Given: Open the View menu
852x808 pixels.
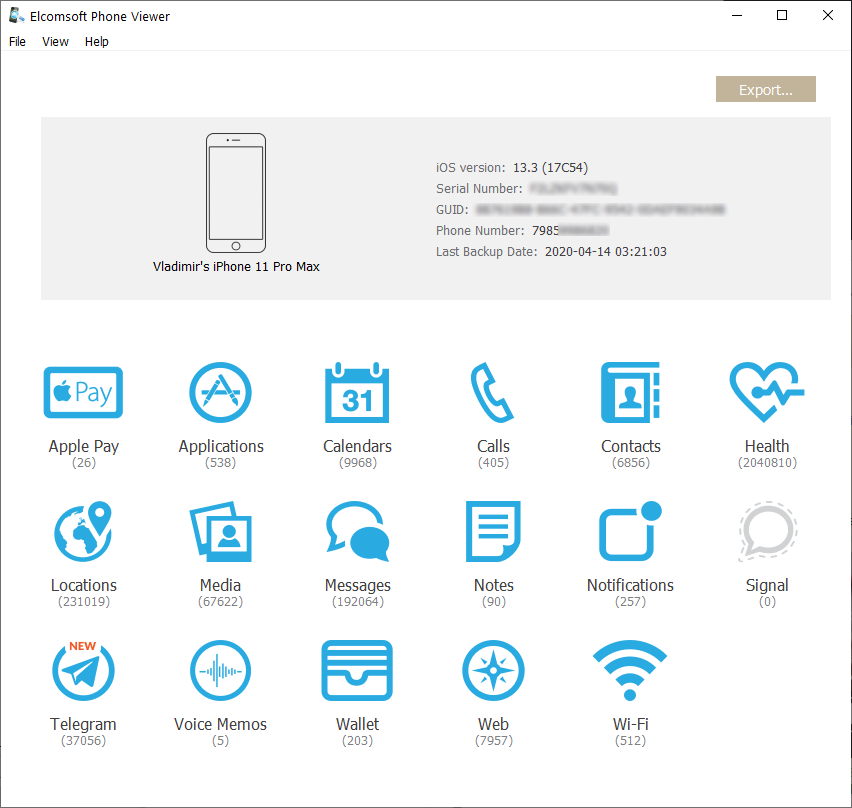Looking at the screenshot, I should pyautogui.click(x=56, y=42).
